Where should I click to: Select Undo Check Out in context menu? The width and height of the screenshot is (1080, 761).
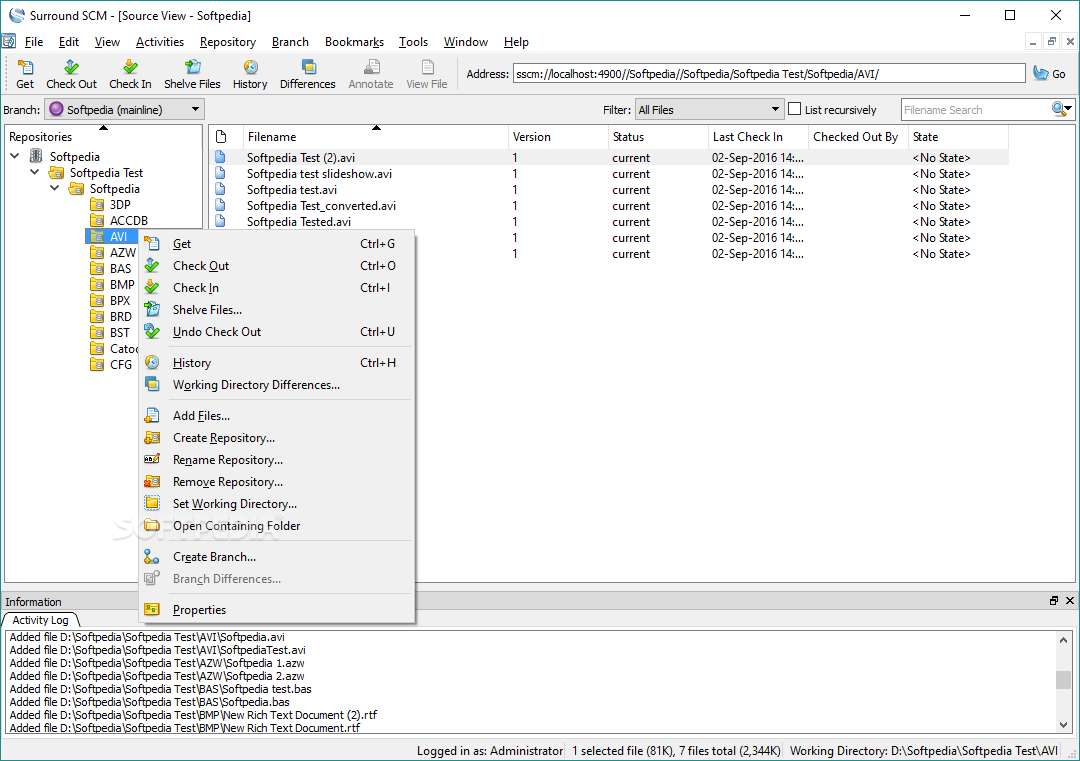[x=277, y=332]
